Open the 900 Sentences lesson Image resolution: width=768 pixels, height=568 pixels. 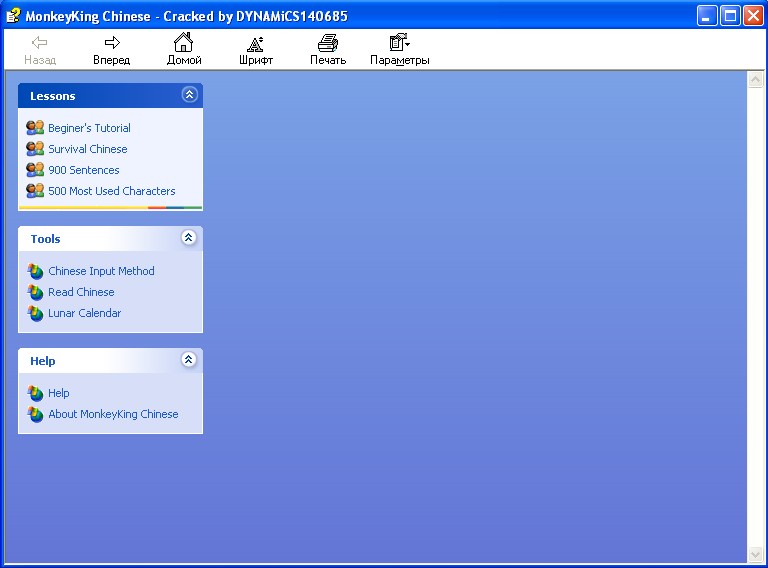[x=84, y=170]
